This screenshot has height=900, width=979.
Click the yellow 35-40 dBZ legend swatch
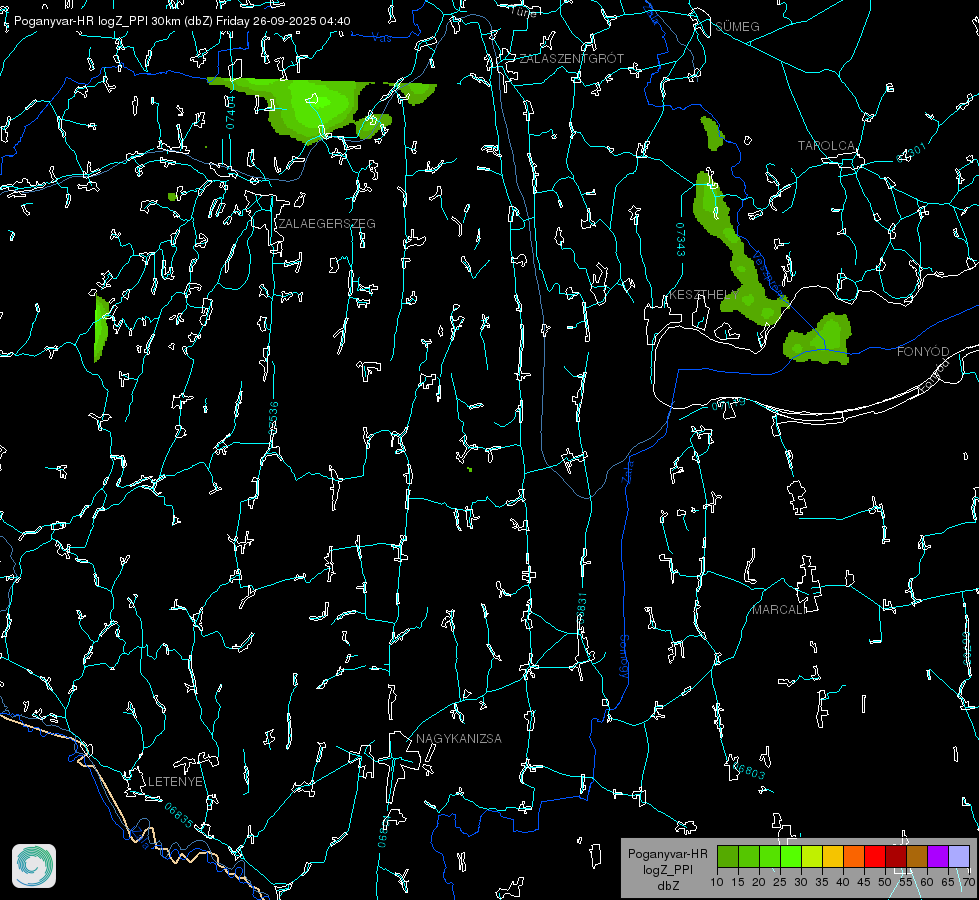(x=833, y=856)
